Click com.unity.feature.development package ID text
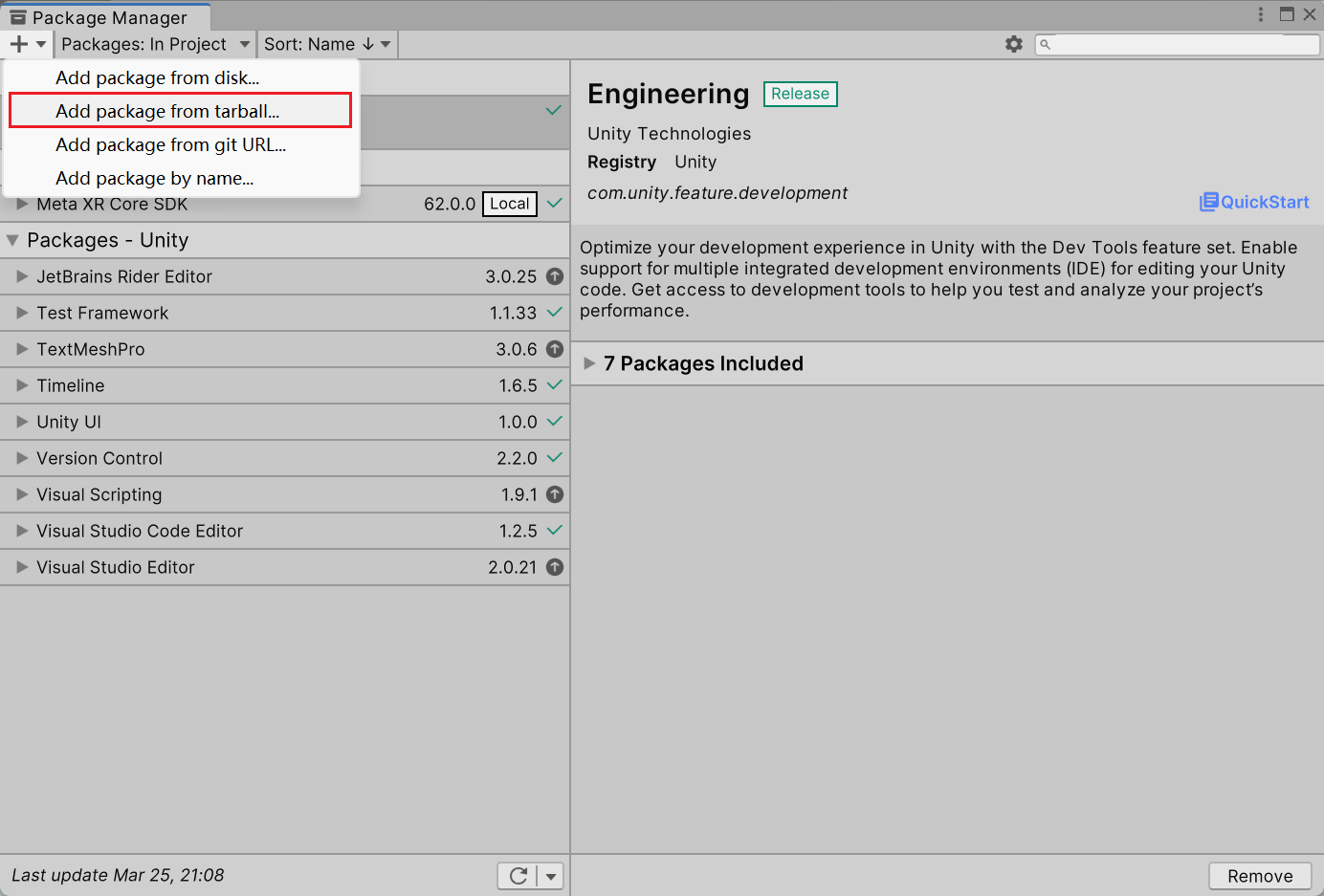This screenshot has width=1324, height=896. point(717,193)
